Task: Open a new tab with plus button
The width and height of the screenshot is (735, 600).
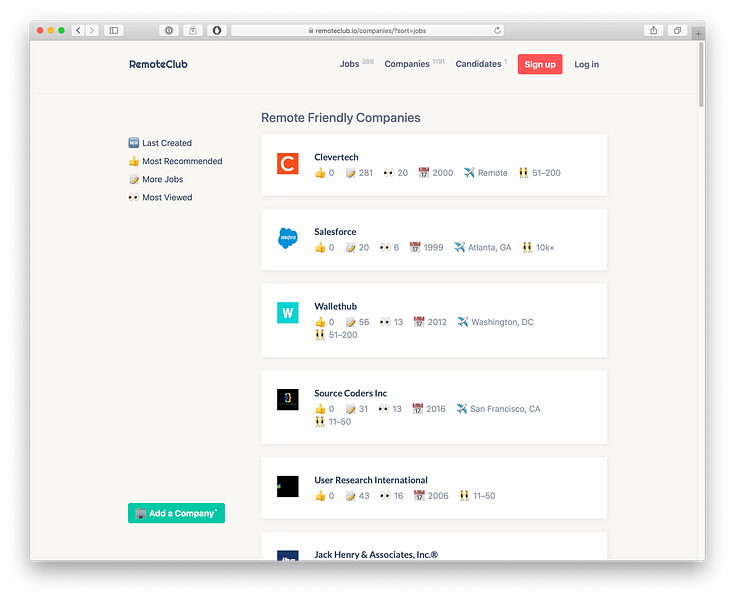Action: 698,34
